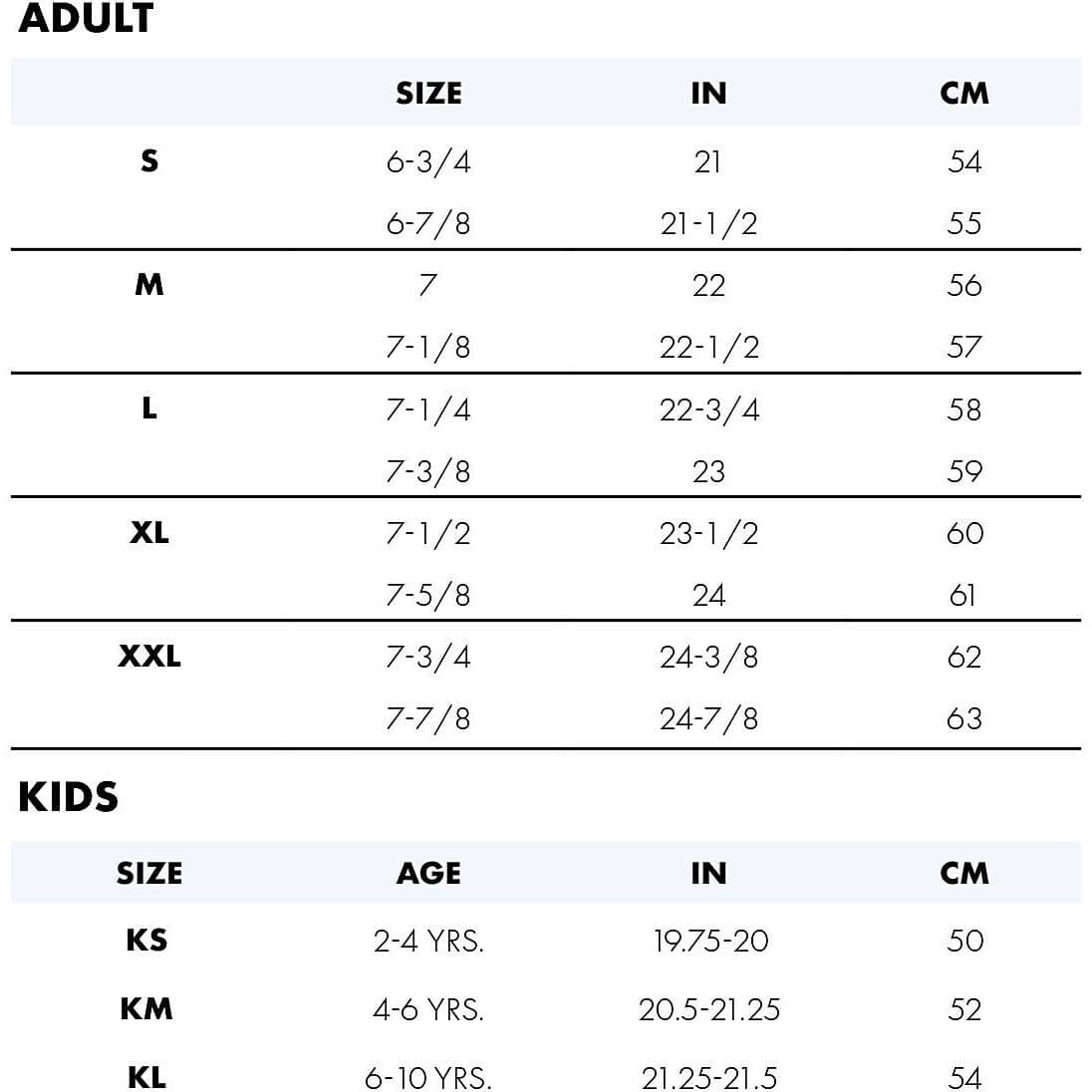Viewport: 1092px width, 1092px height.
Task: Click the AGE column header
Action: 428,874
